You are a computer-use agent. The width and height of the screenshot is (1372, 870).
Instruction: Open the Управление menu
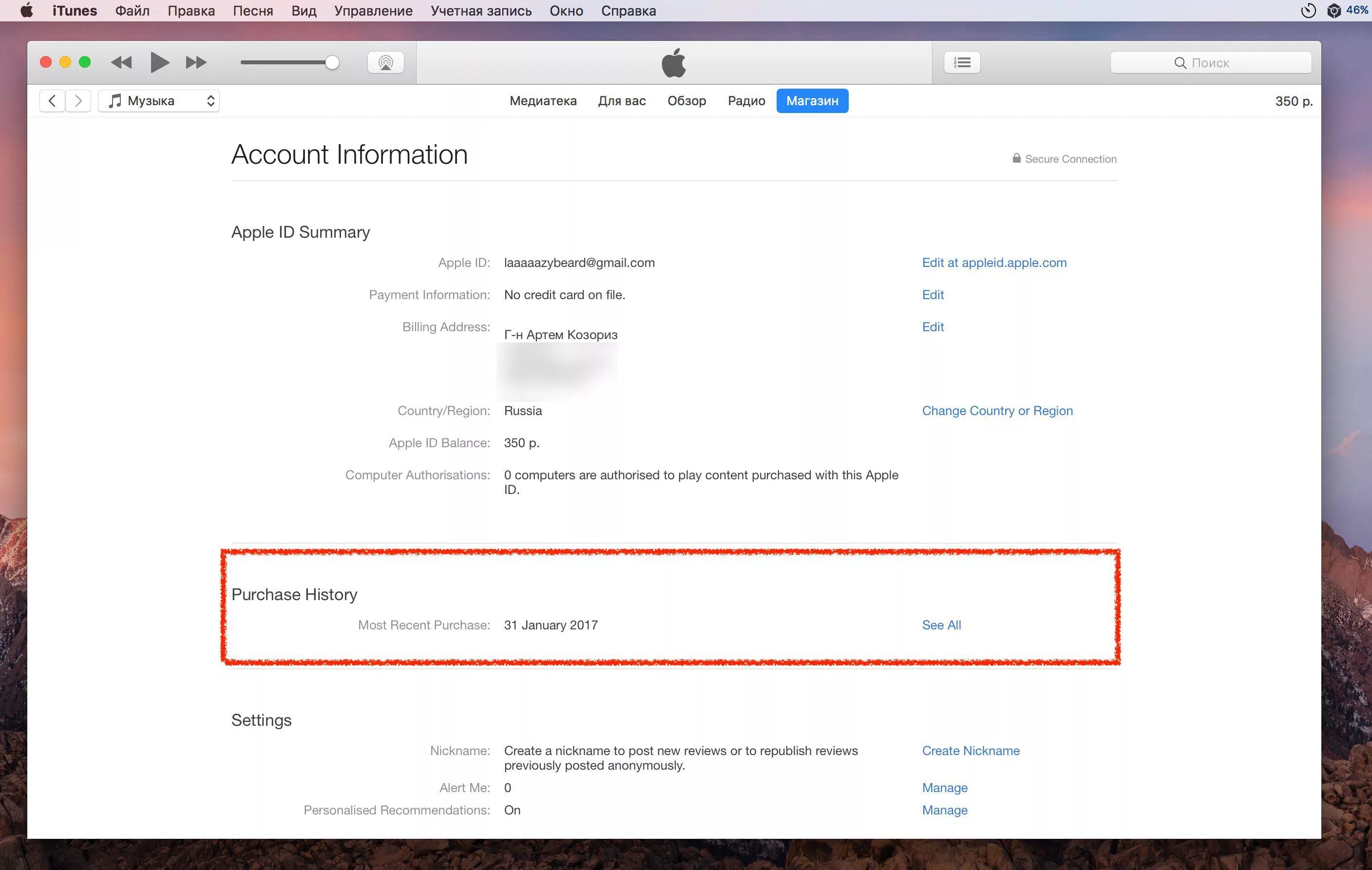pos(373,10)
